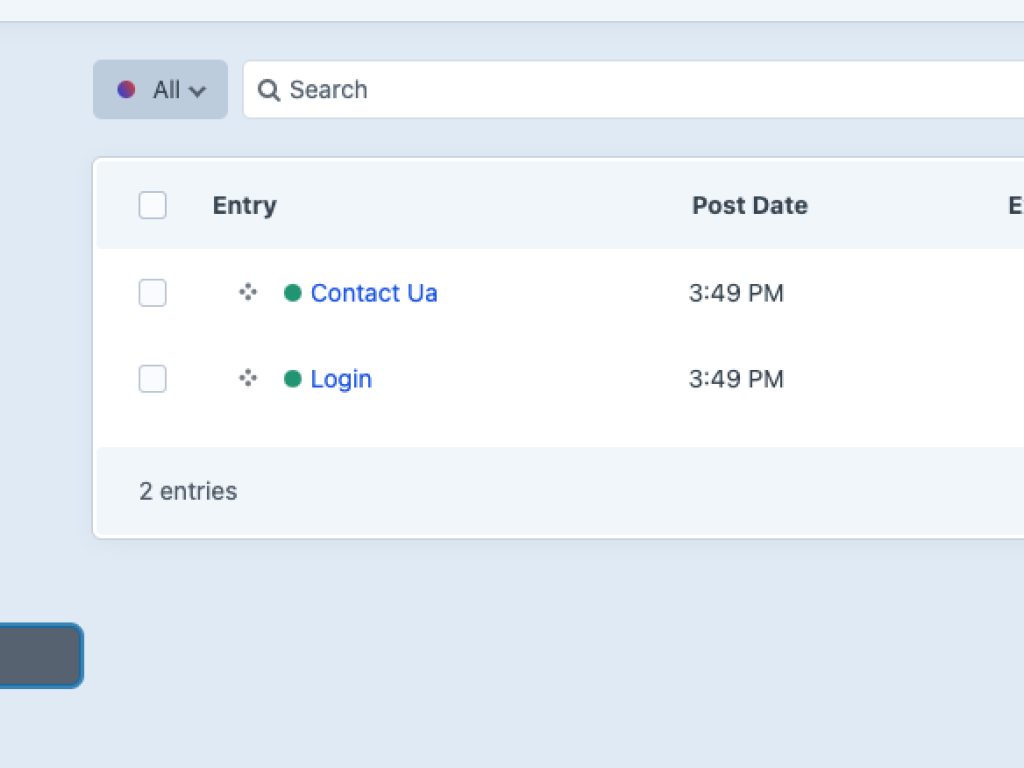The image size is (1024, 768).
Task: Click the 2 entries footer count
Action: click(188, 491)
